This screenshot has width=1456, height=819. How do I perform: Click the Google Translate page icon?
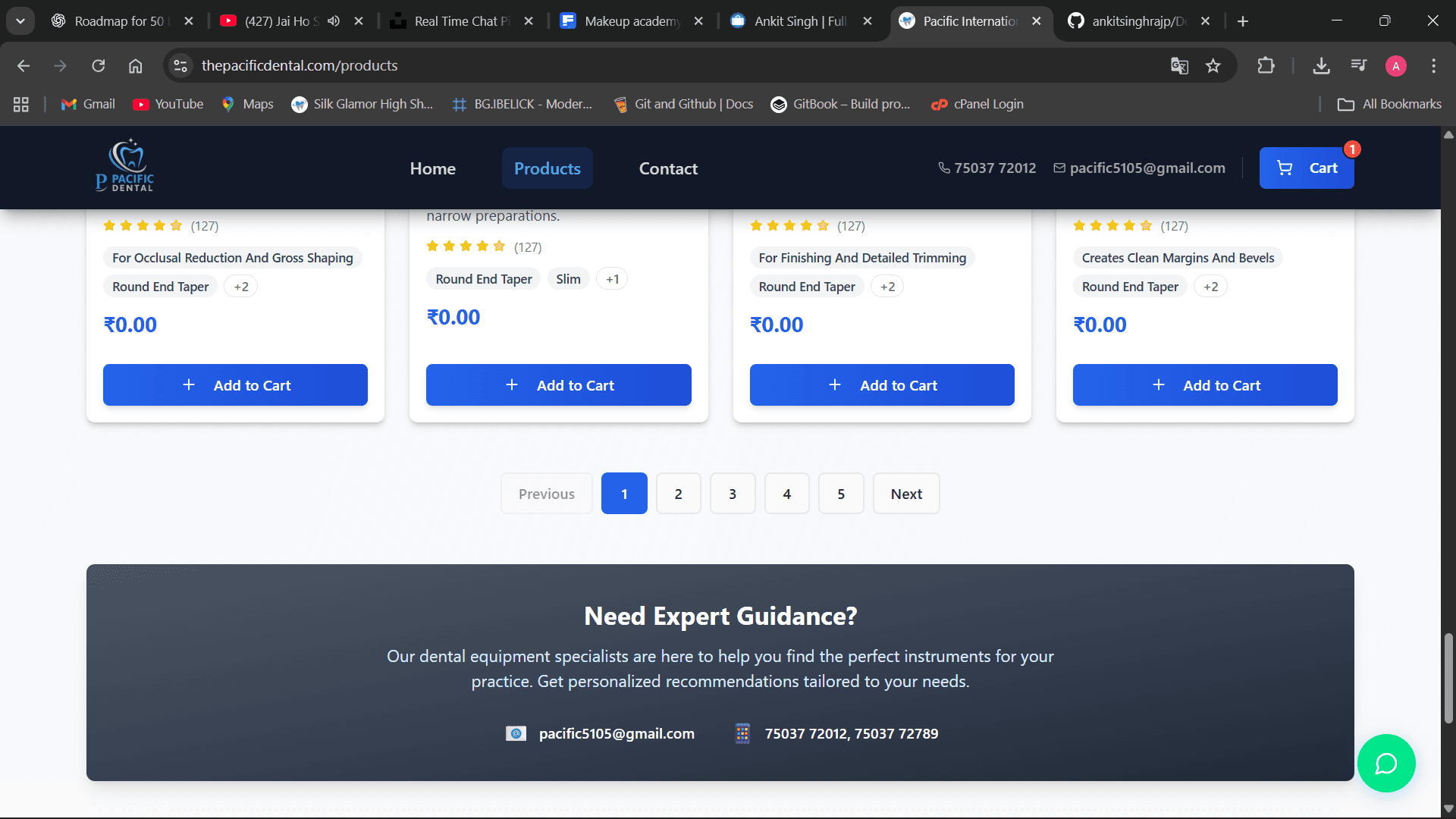pos(1179,66)
